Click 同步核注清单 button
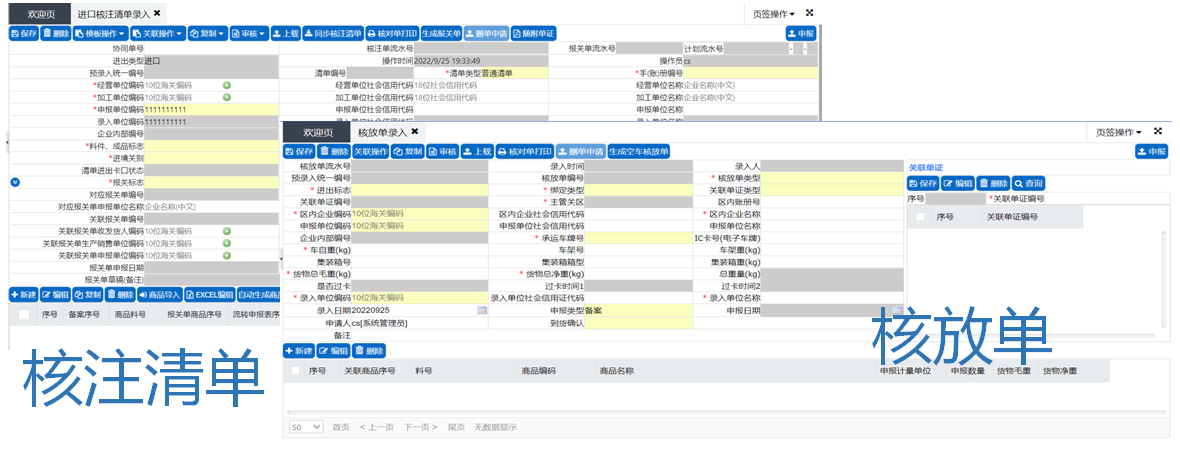This screenshot has width=1180, height=450. pyautogui.click(x=333, y=33)
